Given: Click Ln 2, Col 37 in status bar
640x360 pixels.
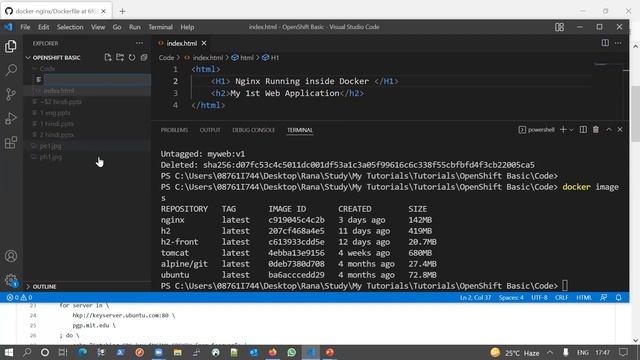Looking at the screenshot, I should coord(475,298).
